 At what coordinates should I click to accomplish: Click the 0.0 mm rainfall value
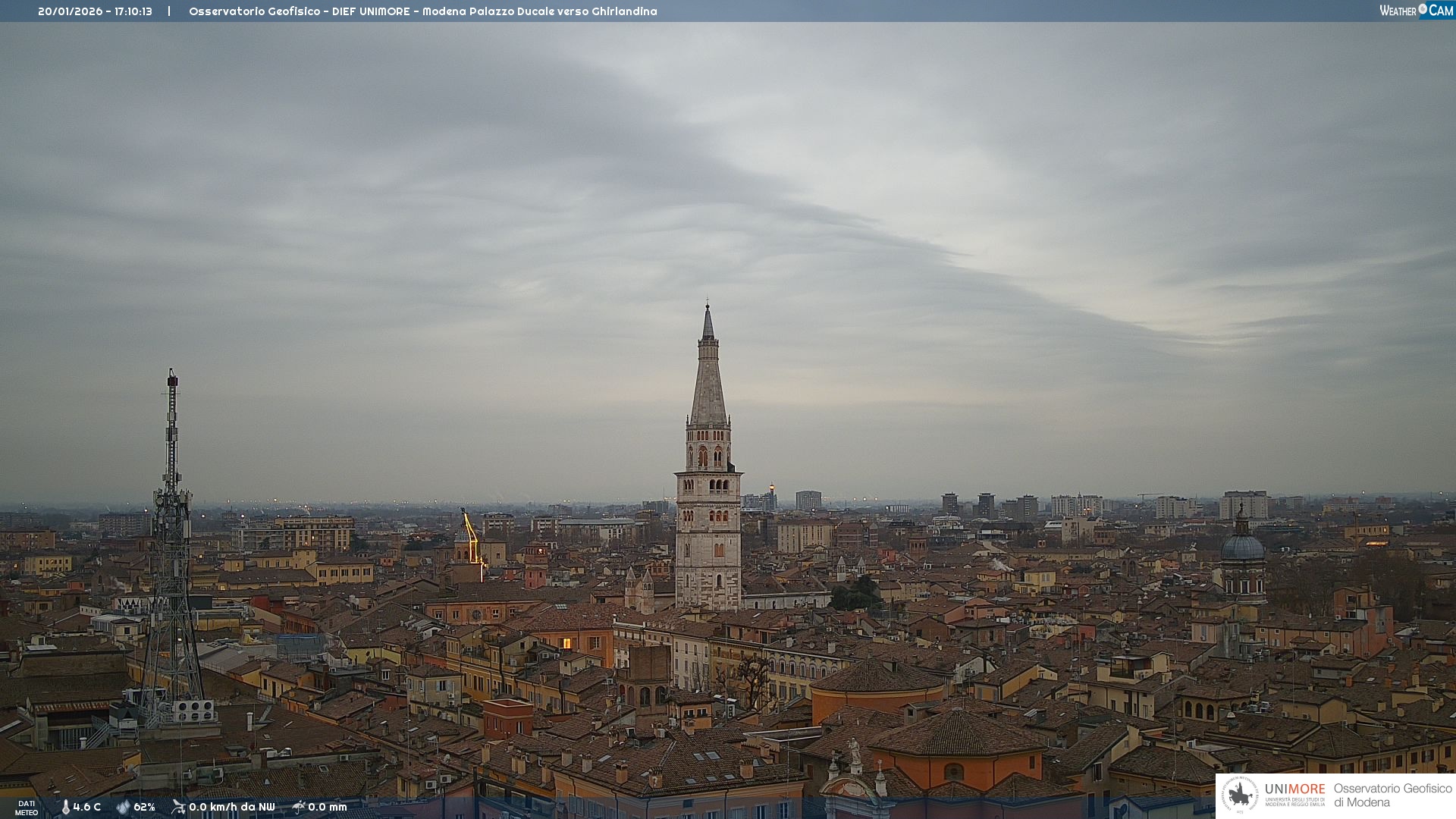[x=328, y=807]
